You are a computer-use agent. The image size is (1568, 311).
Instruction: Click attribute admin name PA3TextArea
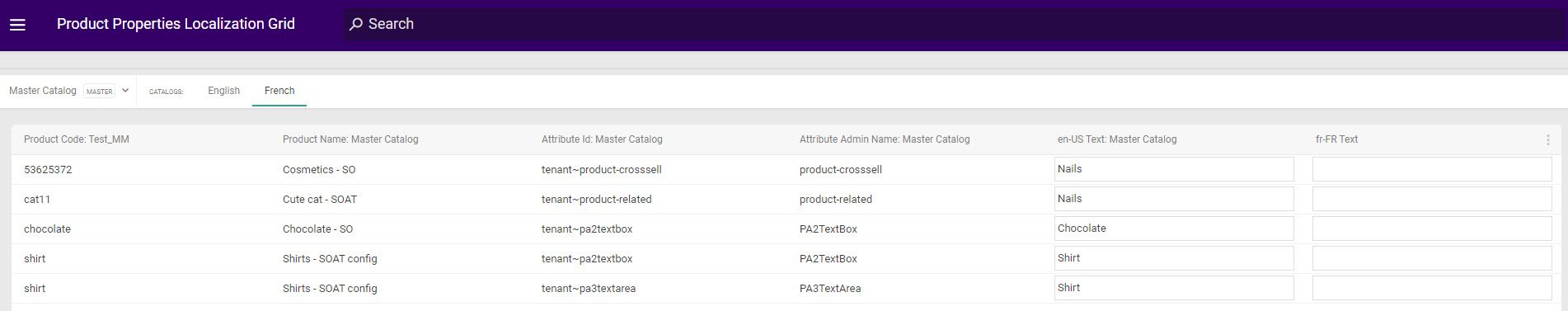click(x=830, y=289)
